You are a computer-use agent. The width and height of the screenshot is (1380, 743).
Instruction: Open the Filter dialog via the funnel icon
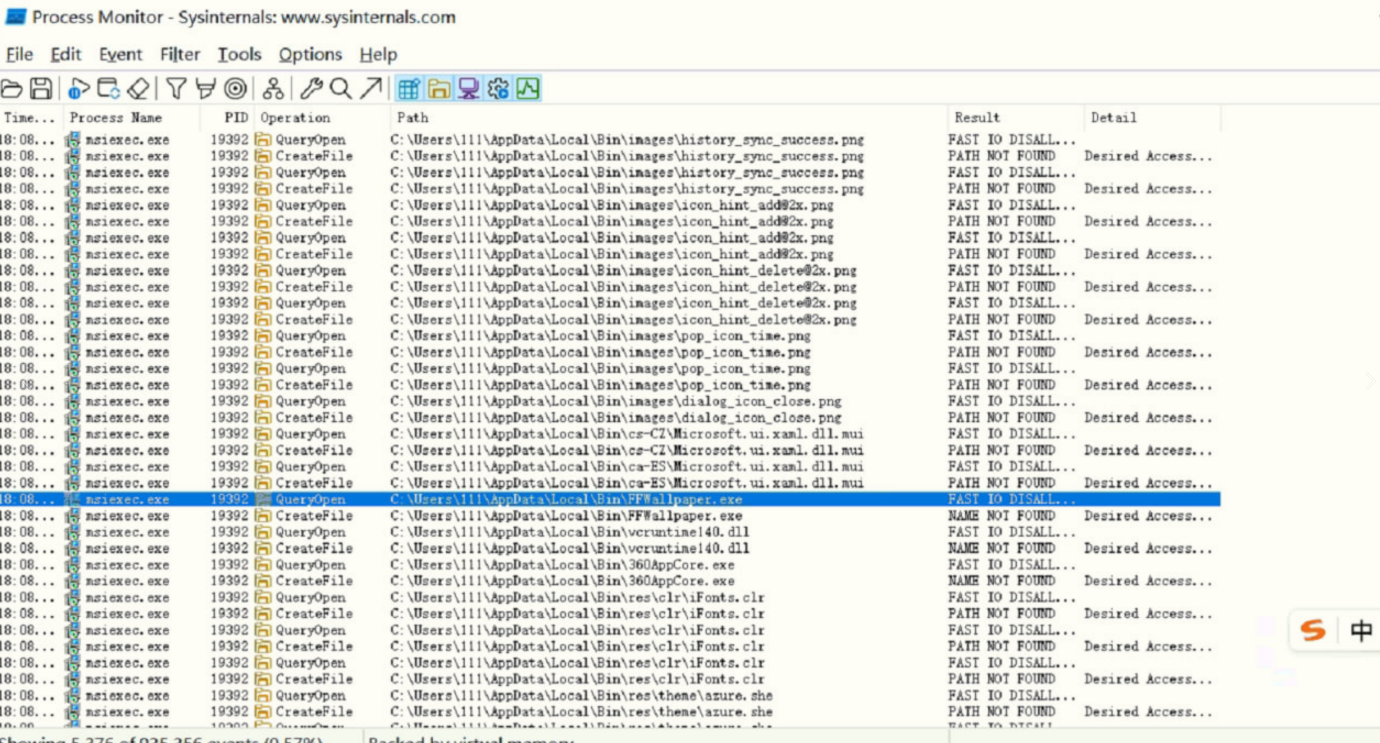point(176,89)
